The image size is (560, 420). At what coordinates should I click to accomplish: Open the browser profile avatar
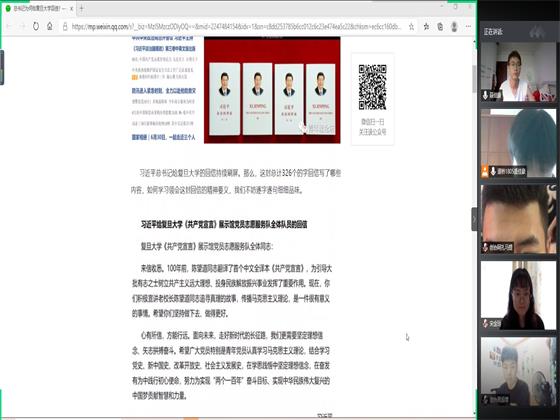click(454, 26)
